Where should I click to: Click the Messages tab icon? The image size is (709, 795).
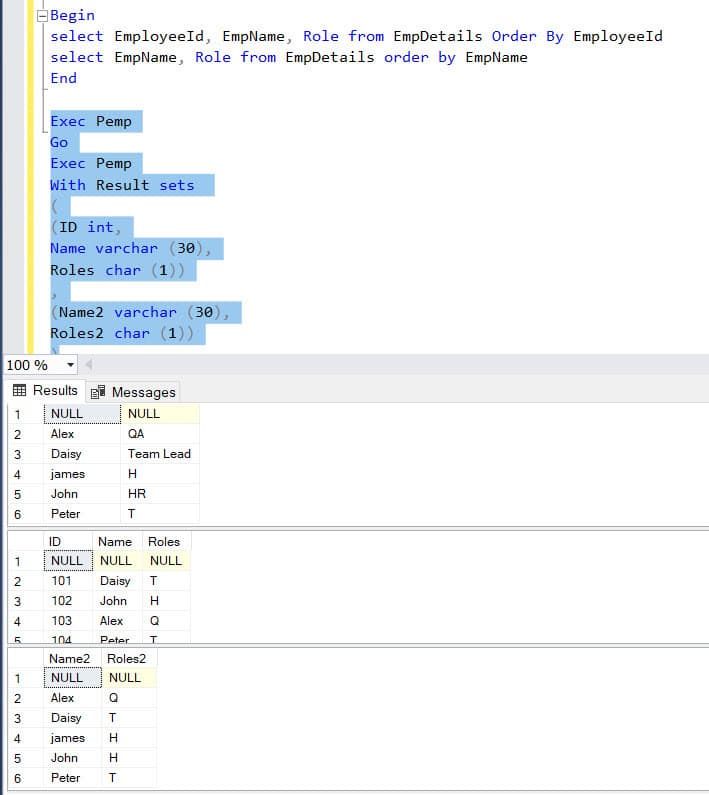[98, 392]
